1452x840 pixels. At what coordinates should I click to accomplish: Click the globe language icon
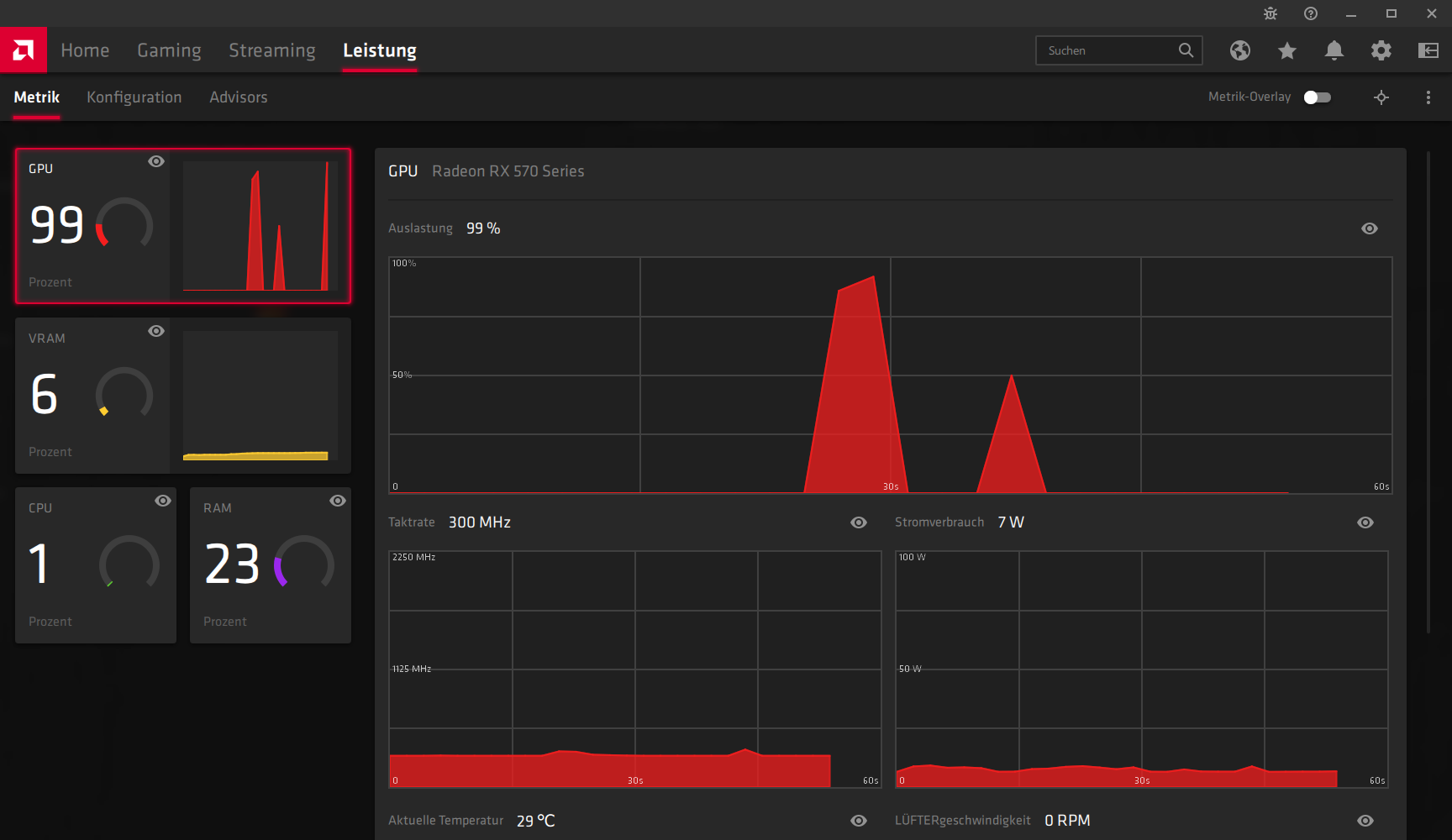(1240, 50)
